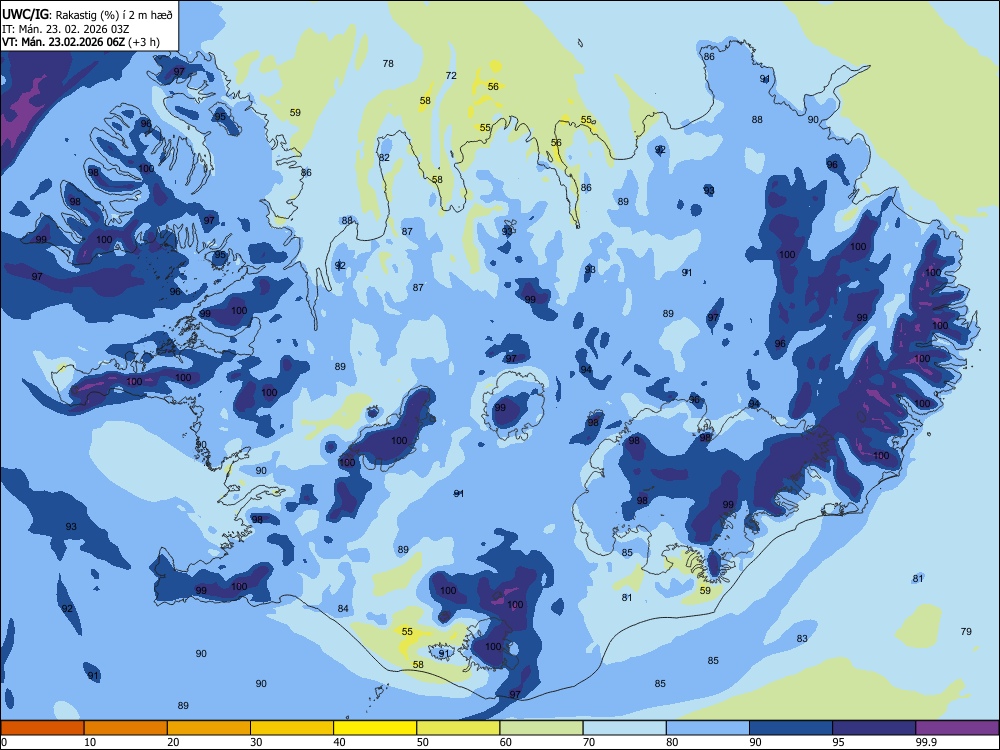This screenshot has height=750, width=1000.
Task: Click the '20' label on the legend scale
Action: tap(173, 742)
